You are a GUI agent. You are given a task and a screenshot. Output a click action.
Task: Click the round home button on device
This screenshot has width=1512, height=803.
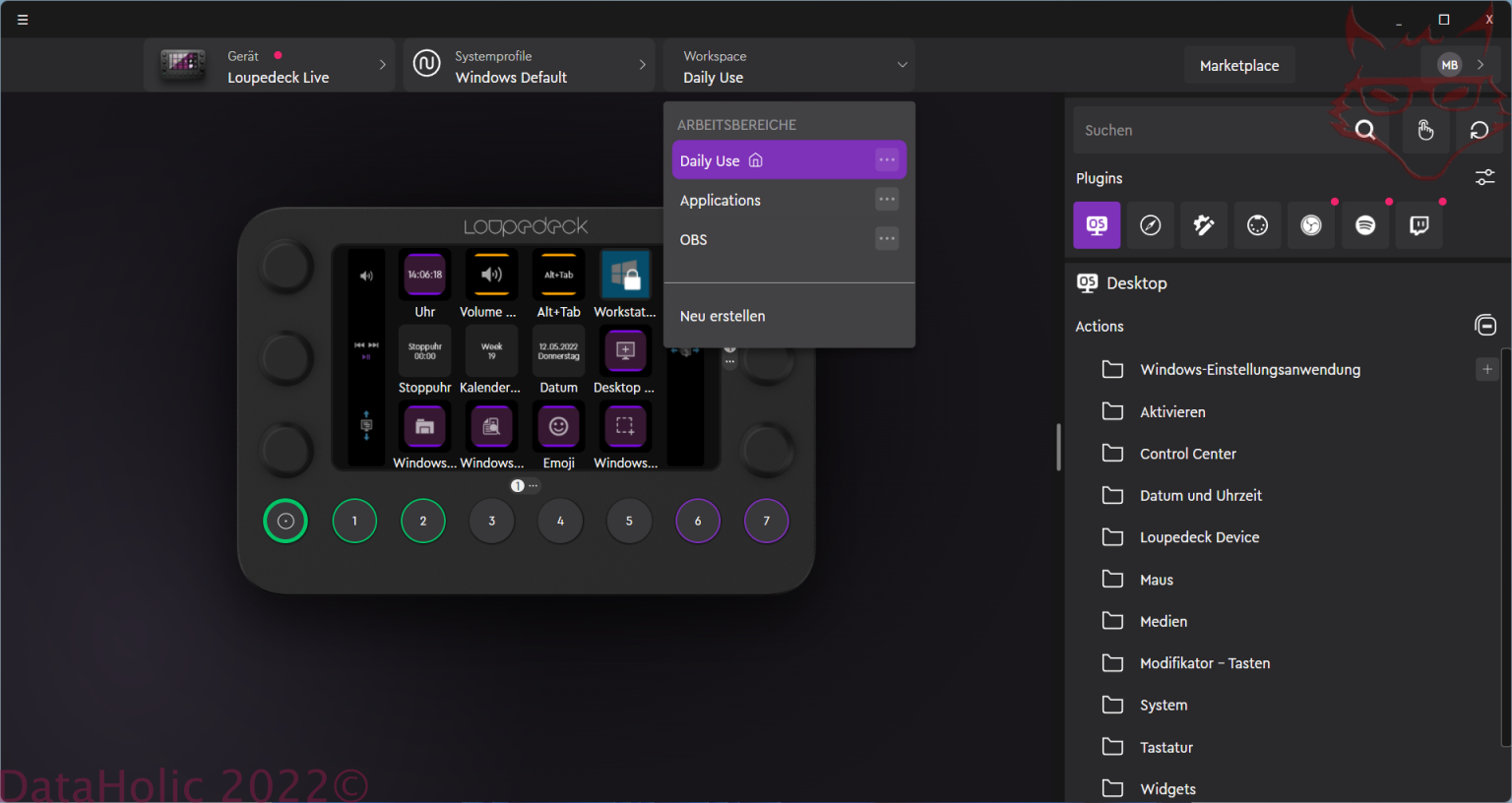click(285, 521)
